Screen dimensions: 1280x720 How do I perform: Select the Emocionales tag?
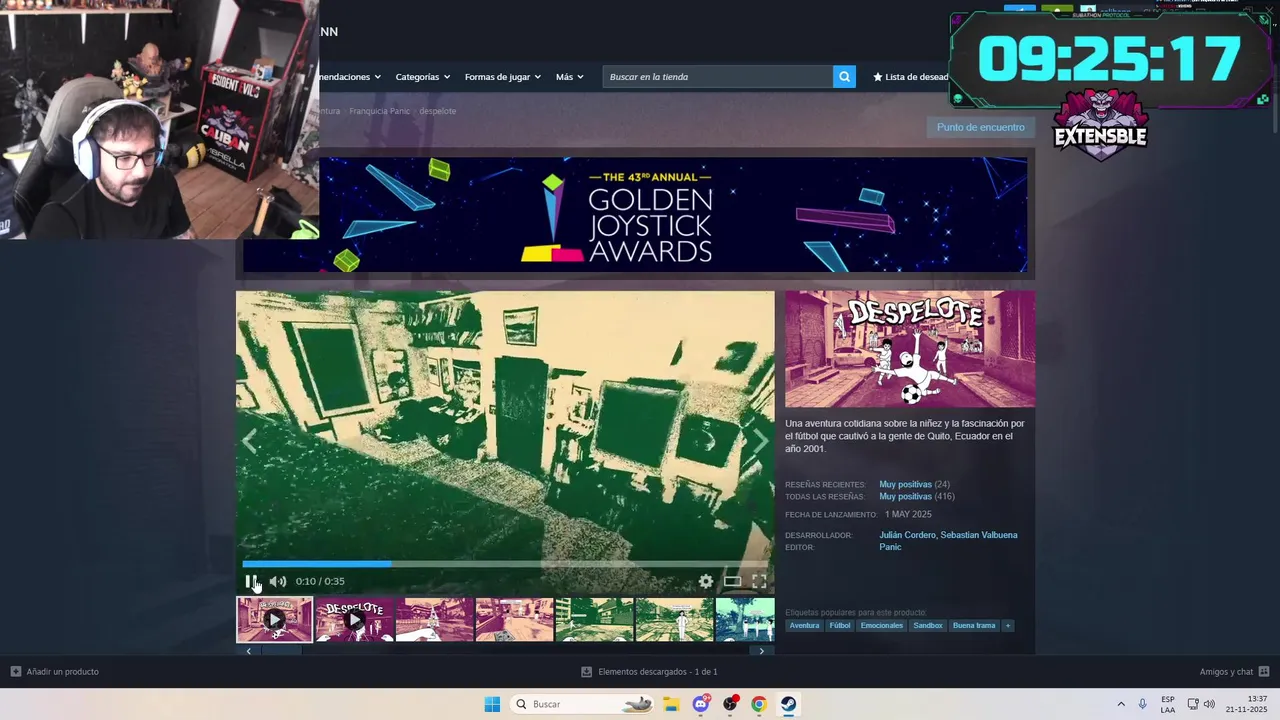882,626
